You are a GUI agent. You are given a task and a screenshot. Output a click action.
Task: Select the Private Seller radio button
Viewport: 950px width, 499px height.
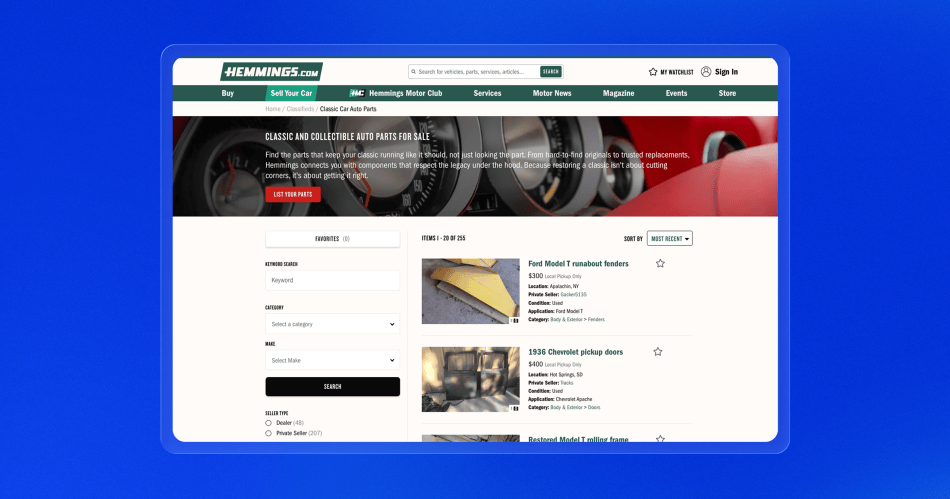268,433
